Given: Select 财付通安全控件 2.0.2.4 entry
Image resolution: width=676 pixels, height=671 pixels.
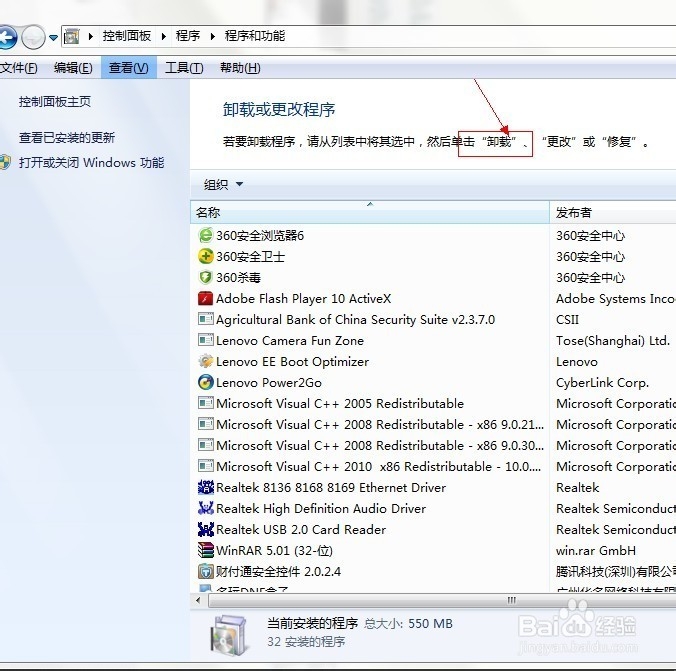Looking at the screenshot, I should 279,571.
